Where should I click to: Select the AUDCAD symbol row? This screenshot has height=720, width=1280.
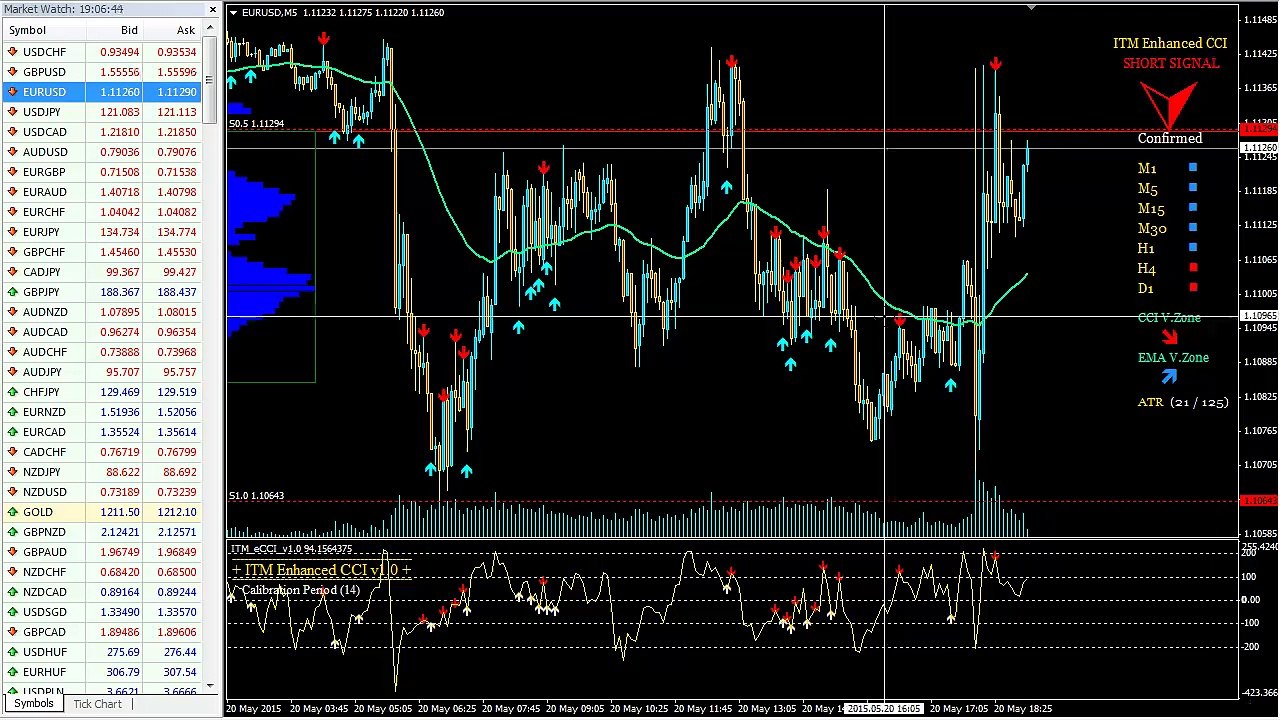click(101, 332)
